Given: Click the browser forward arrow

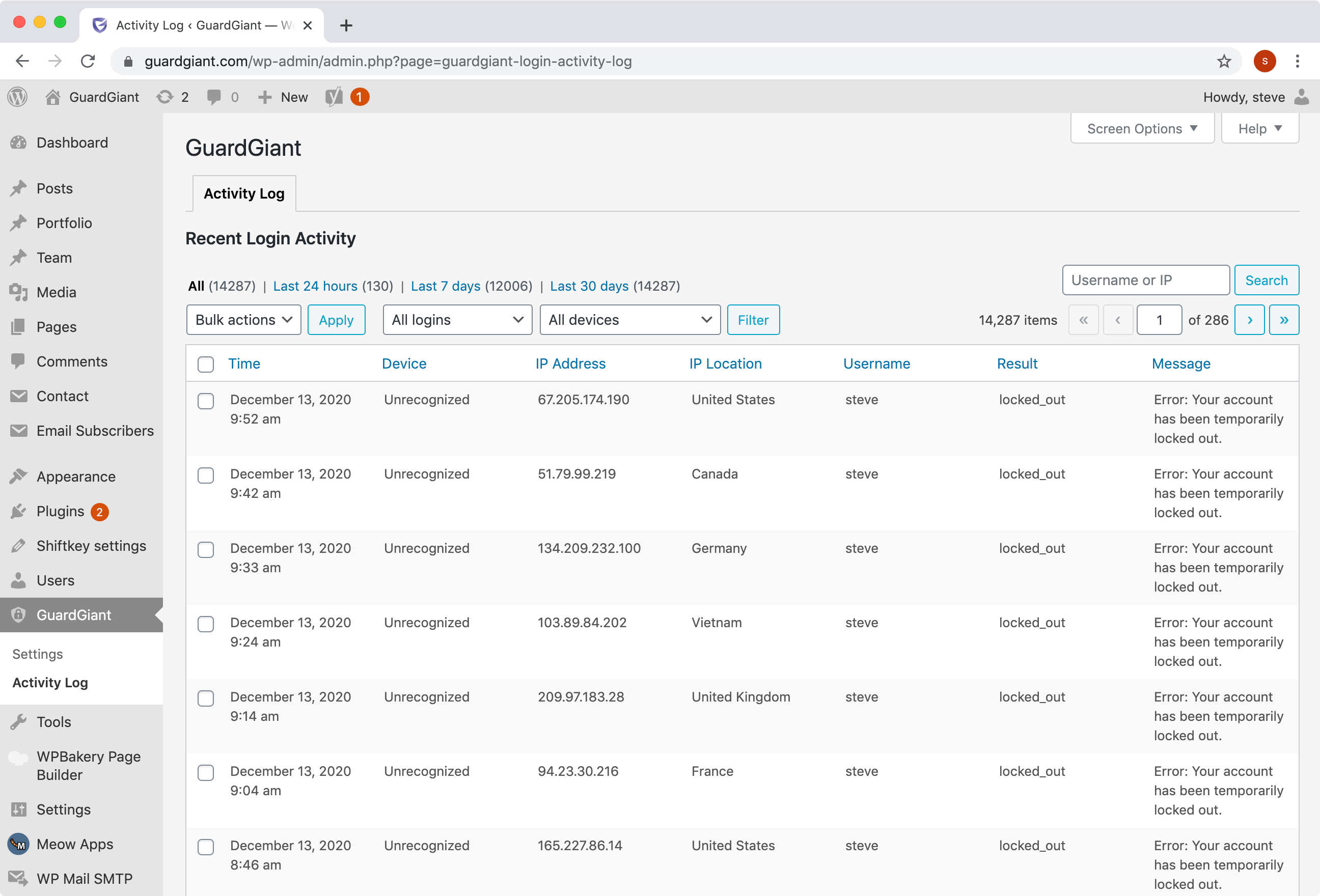Looking at the screenshot, I should click(55, 61).
